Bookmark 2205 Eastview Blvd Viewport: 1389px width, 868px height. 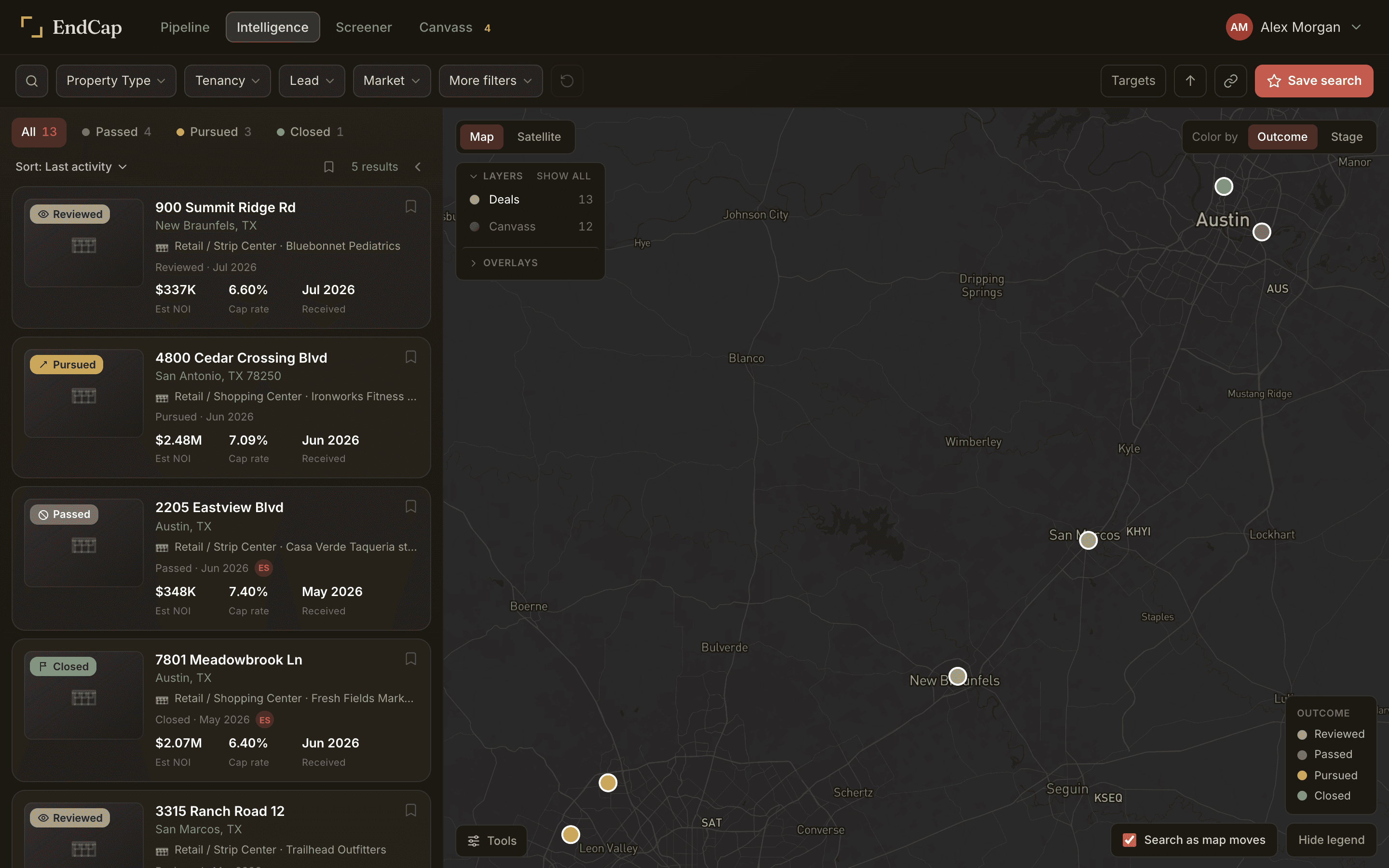(410, 507)
